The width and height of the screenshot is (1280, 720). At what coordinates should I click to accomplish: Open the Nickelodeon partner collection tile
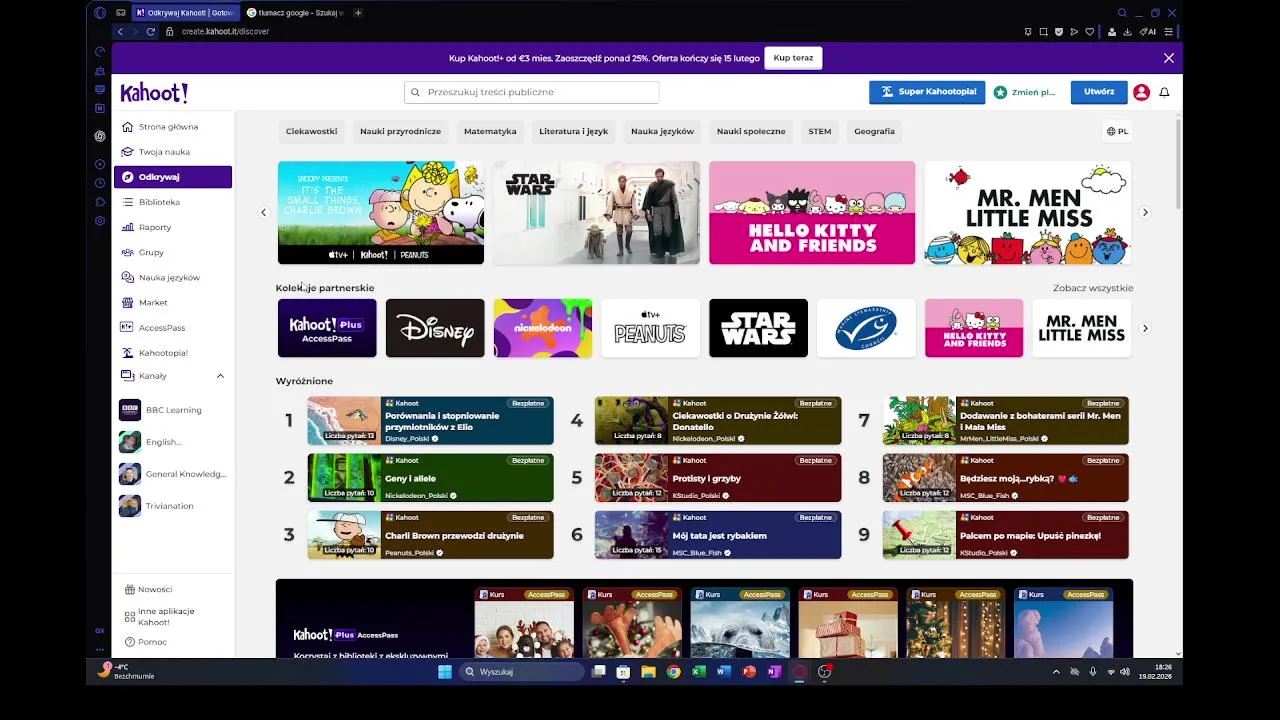click(x=543, y=328)
